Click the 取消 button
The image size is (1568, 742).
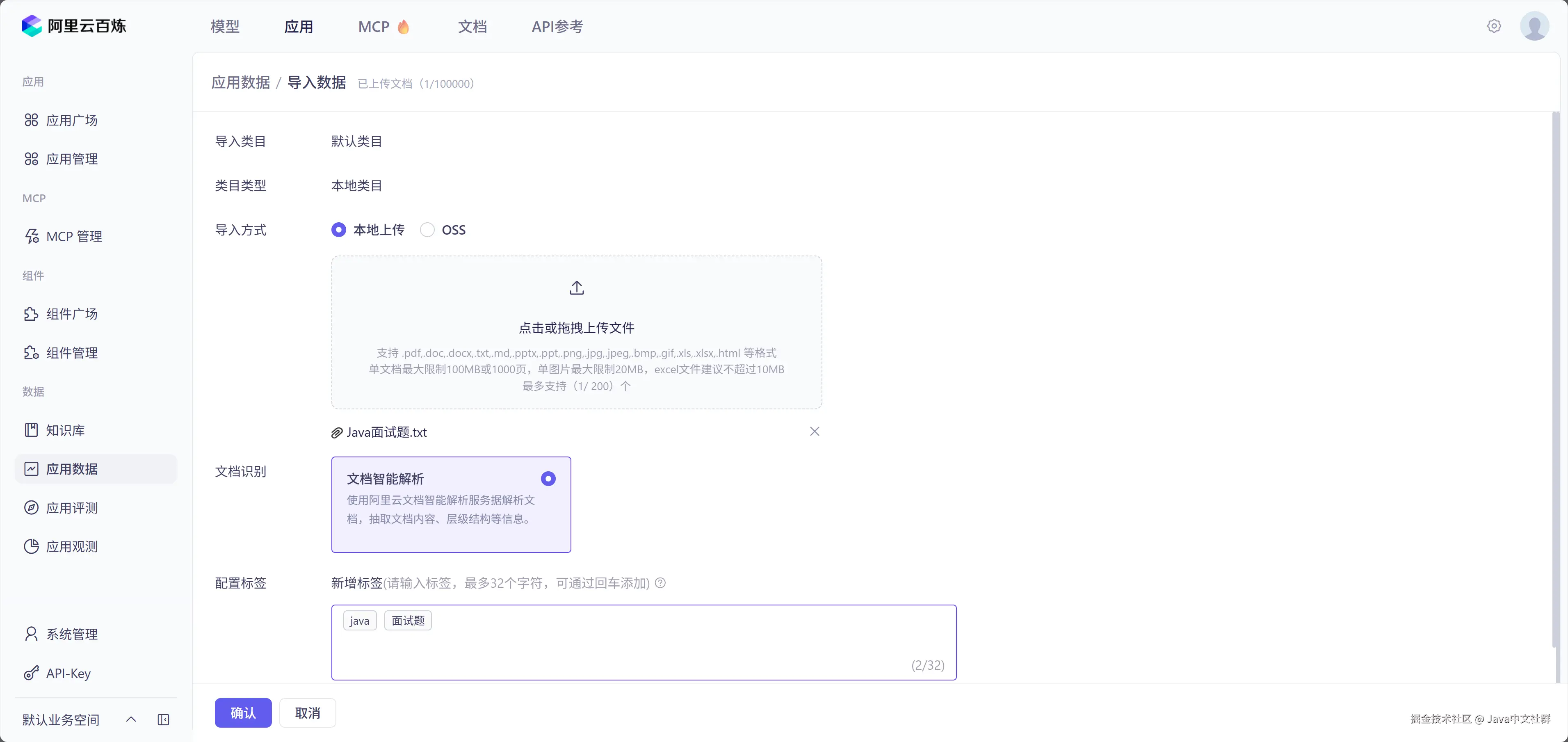point(307,713)
